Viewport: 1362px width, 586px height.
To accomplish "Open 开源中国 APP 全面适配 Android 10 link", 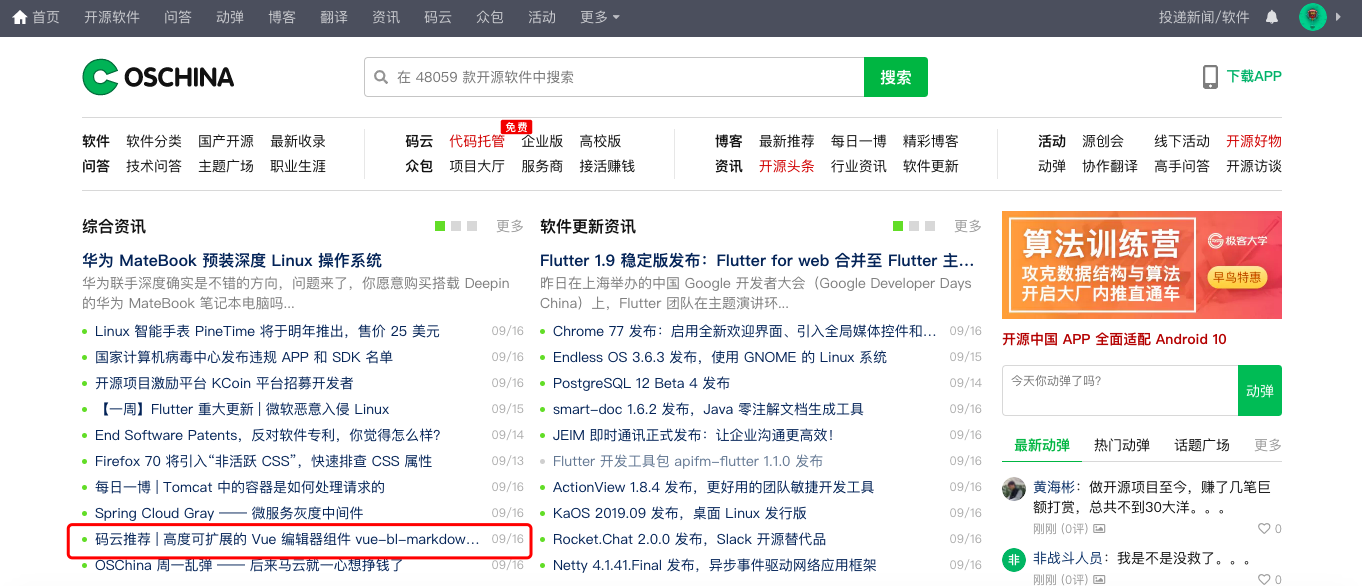I will pyautogui.click(x=1114, y=339).
